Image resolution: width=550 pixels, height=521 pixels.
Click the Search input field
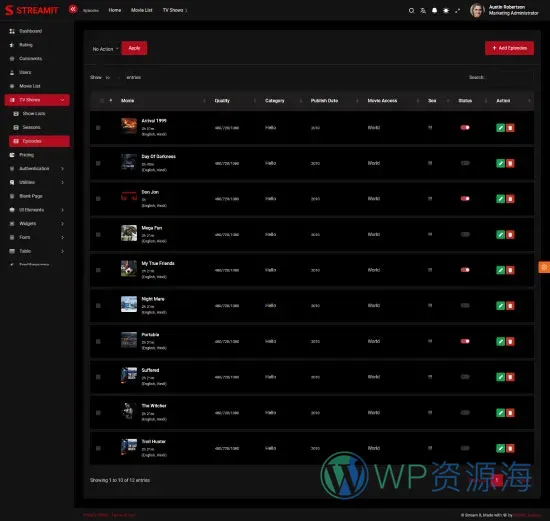pos(509,77)
